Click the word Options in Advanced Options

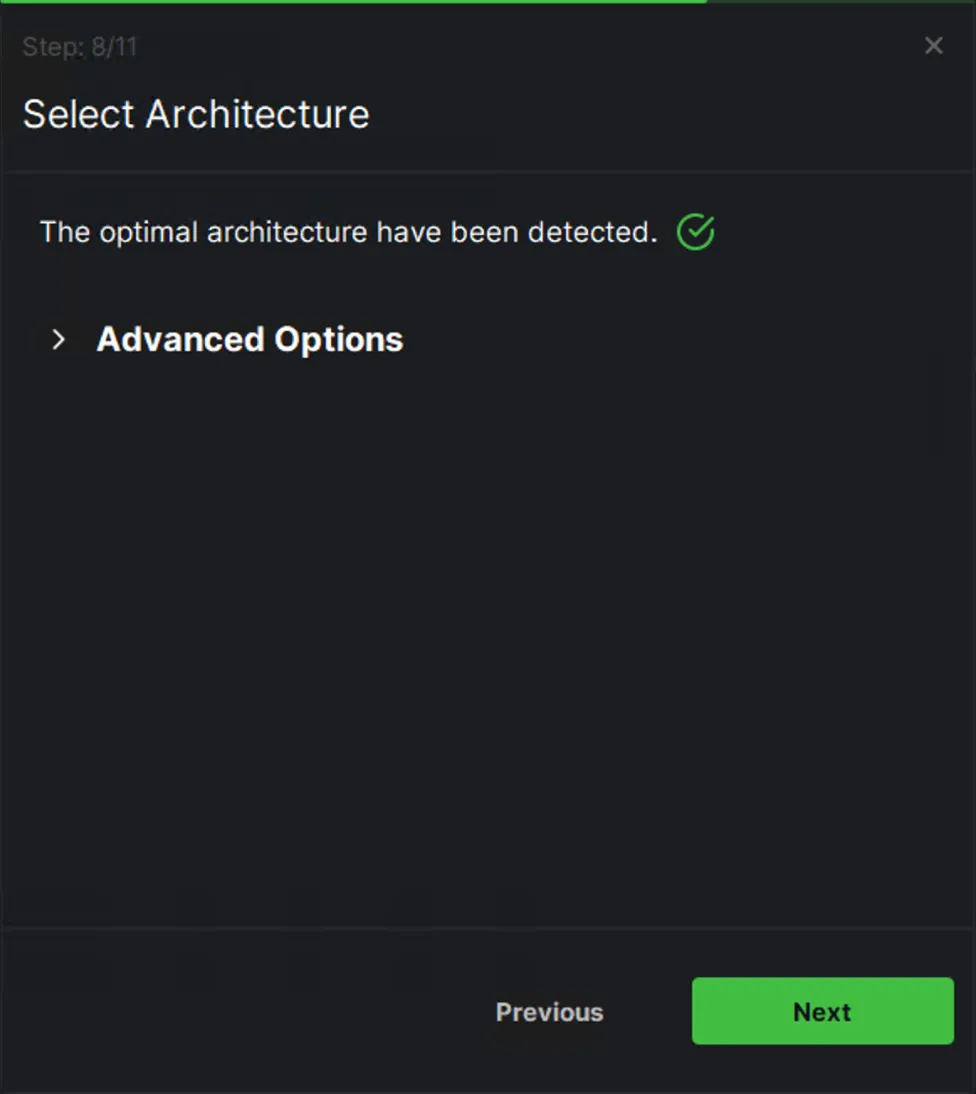[338, 341]
